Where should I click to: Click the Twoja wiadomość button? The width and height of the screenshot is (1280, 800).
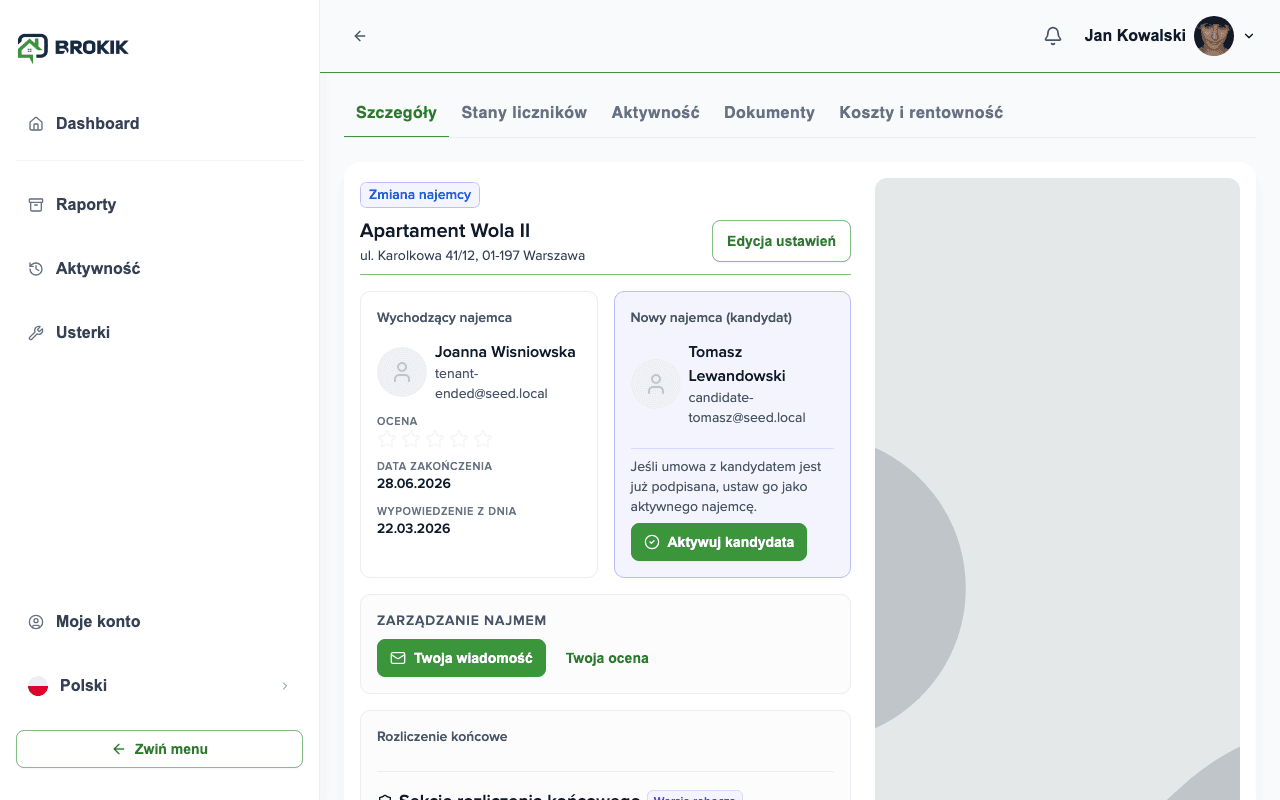tap(461, 658)
